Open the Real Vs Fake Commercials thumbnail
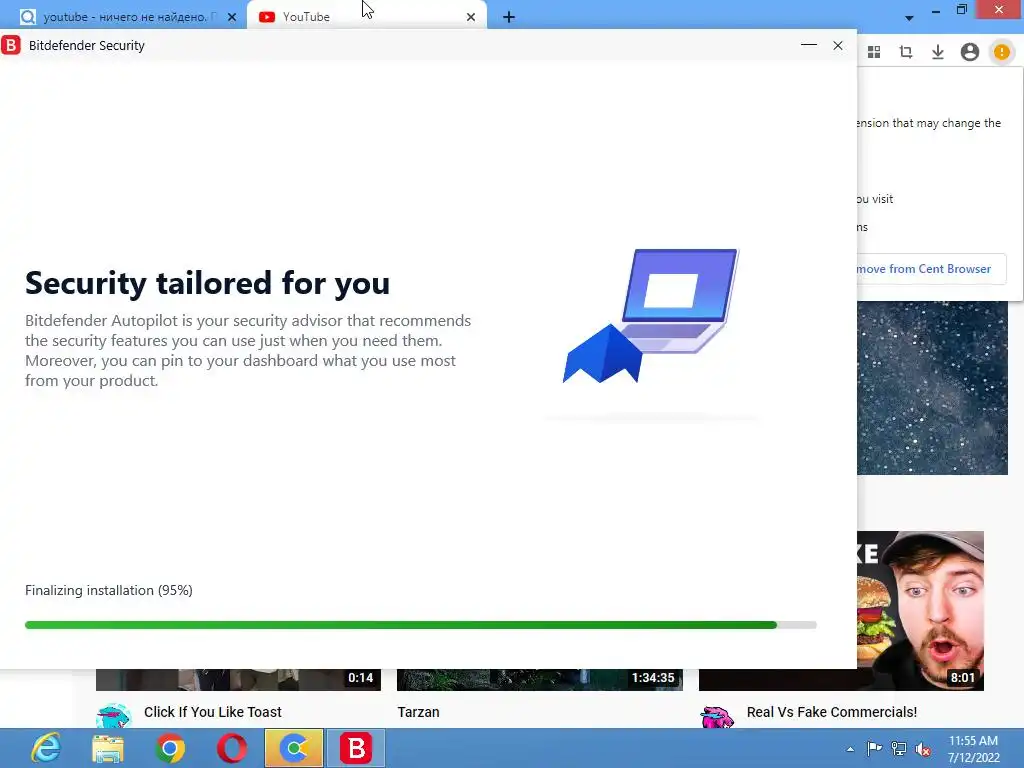The height and width of the screenshot is (768, 1024). pyautogui.click(x=920, y=611)
